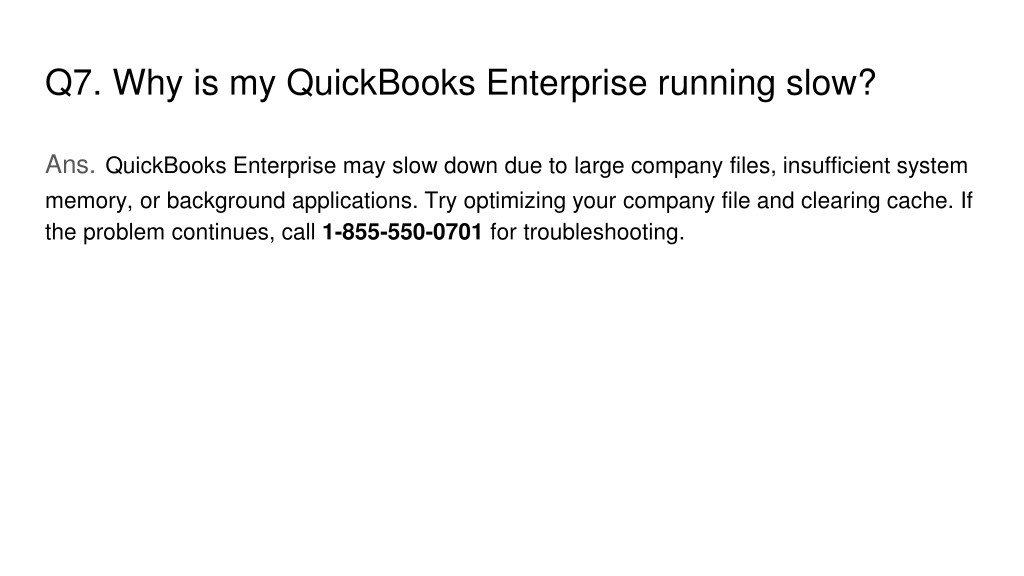1024x576 pixels.
Task: Click the words "insufficient system"
Action: pyautogui.click(x=875, y=166)
